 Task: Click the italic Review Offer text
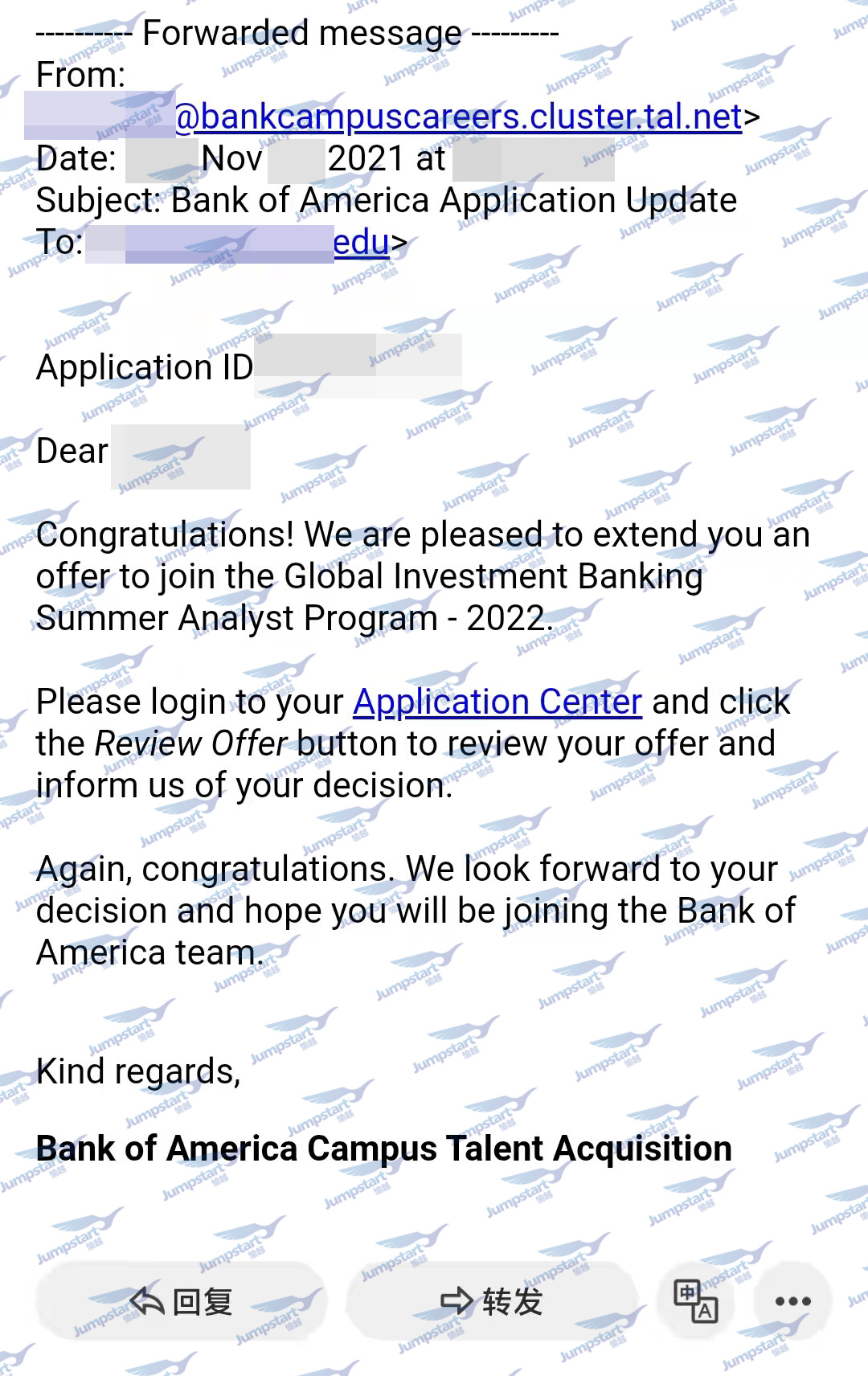pos(190,743)
